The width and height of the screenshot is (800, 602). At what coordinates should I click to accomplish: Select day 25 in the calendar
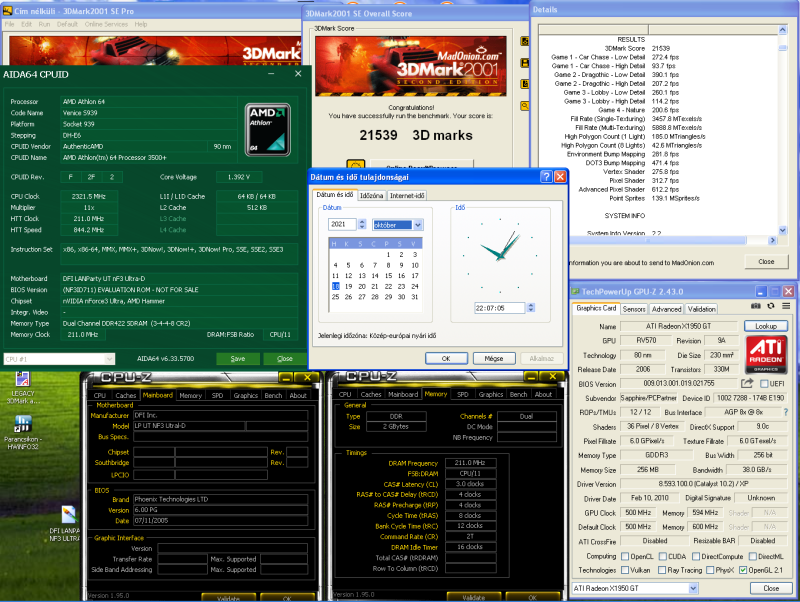click(335, 296)
